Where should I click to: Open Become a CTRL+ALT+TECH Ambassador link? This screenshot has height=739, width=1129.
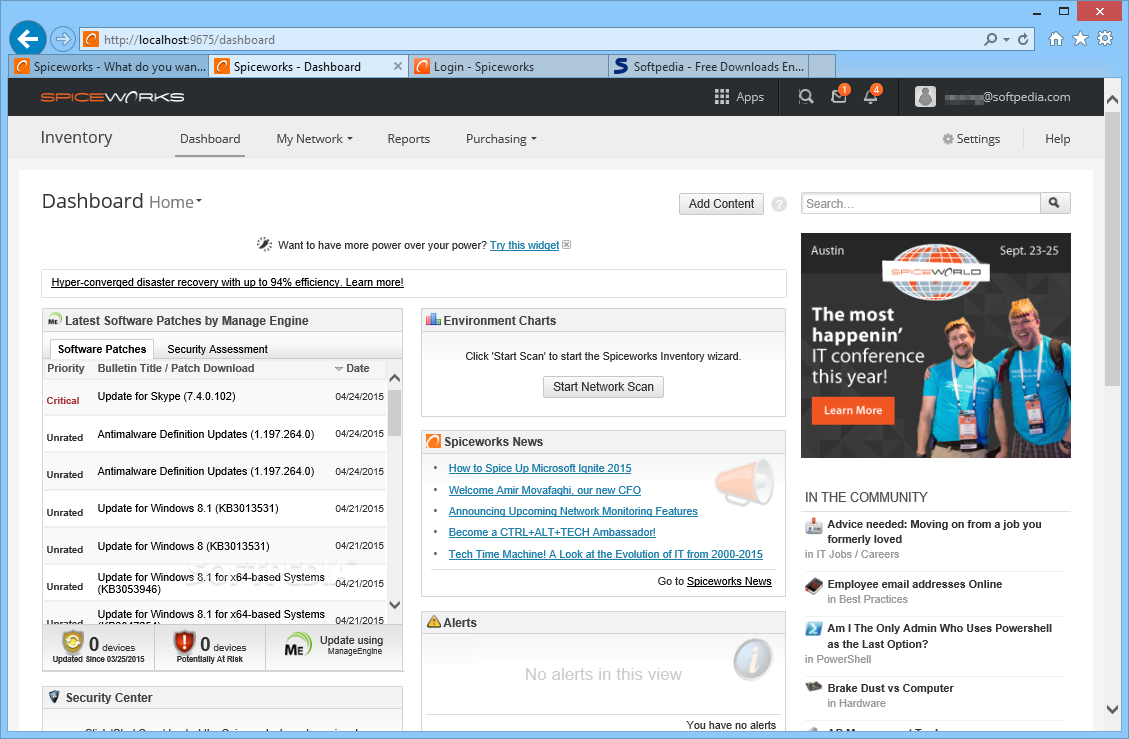[x=552, y=532]
